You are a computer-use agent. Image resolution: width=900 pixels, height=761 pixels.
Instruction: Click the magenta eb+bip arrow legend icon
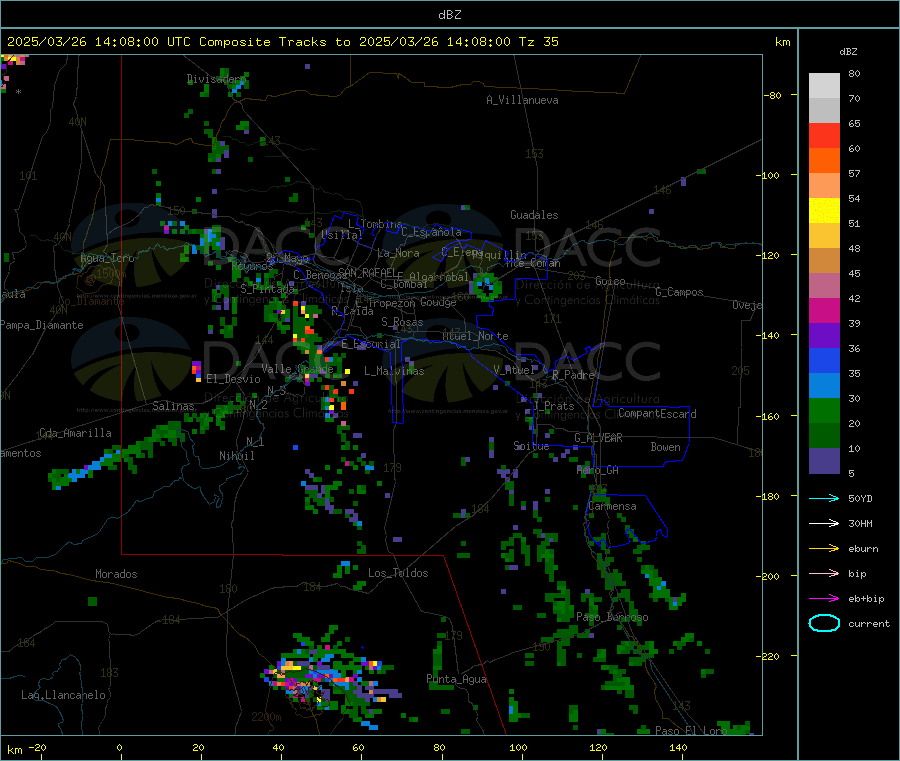click(824, 599)
